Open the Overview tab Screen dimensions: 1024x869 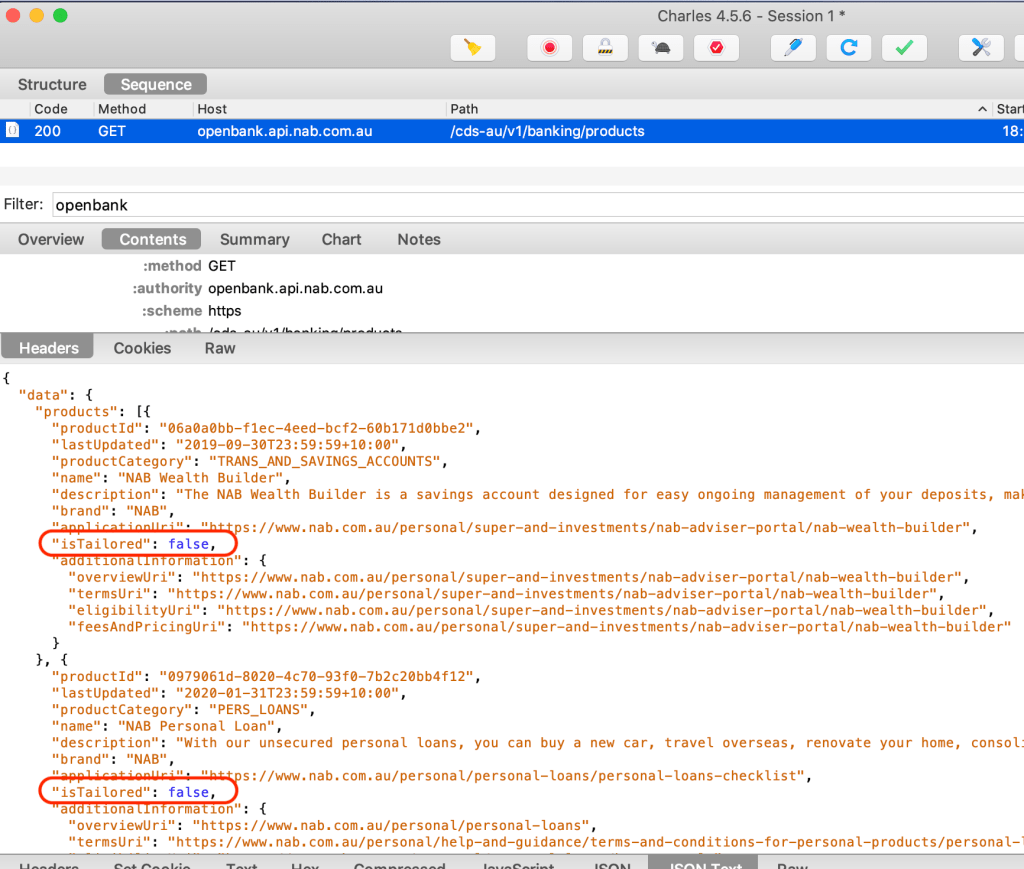pos(51,239)
